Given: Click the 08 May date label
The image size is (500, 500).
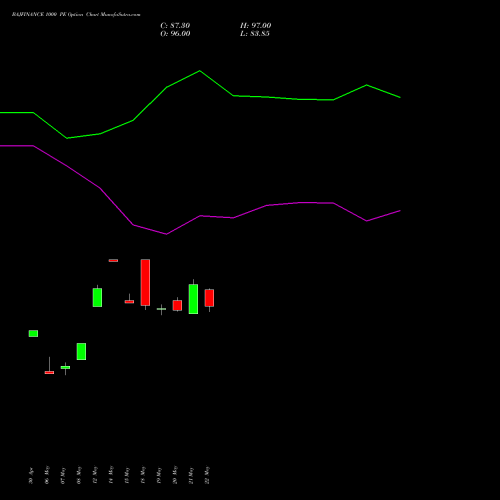Looking at the screenshot, I should click(79, 475).
